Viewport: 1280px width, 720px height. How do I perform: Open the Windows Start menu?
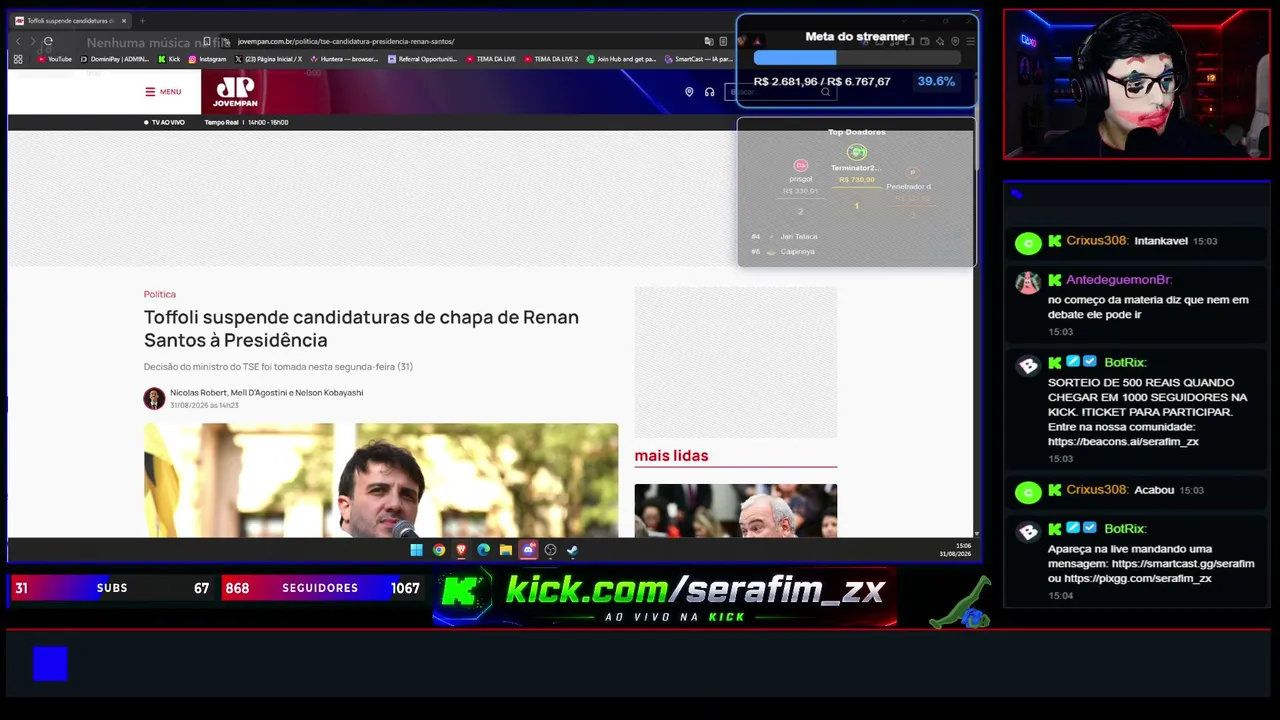416,550
